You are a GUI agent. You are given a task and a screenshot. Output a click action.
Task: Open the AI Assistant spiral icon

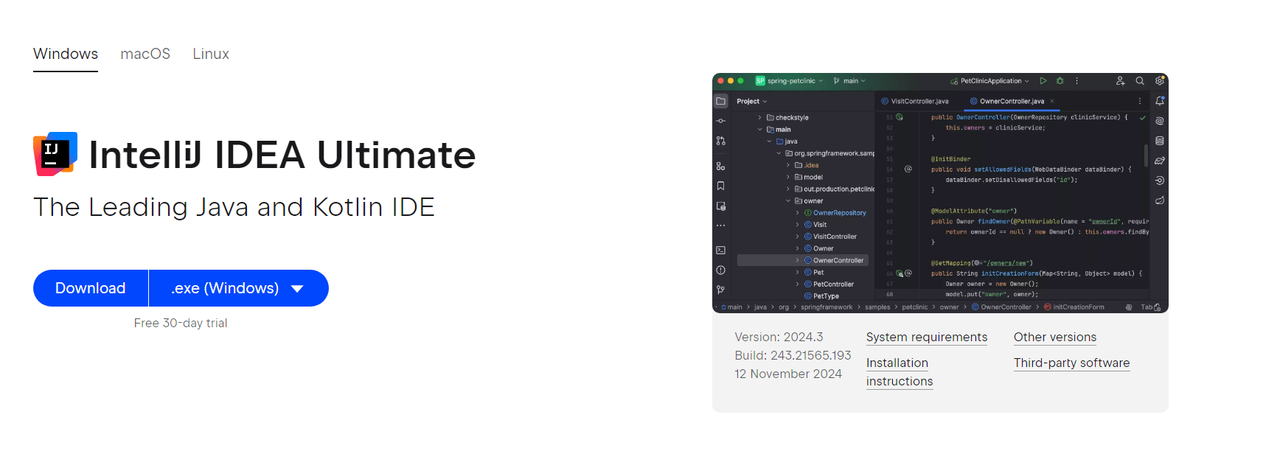tap(1159, 121)
